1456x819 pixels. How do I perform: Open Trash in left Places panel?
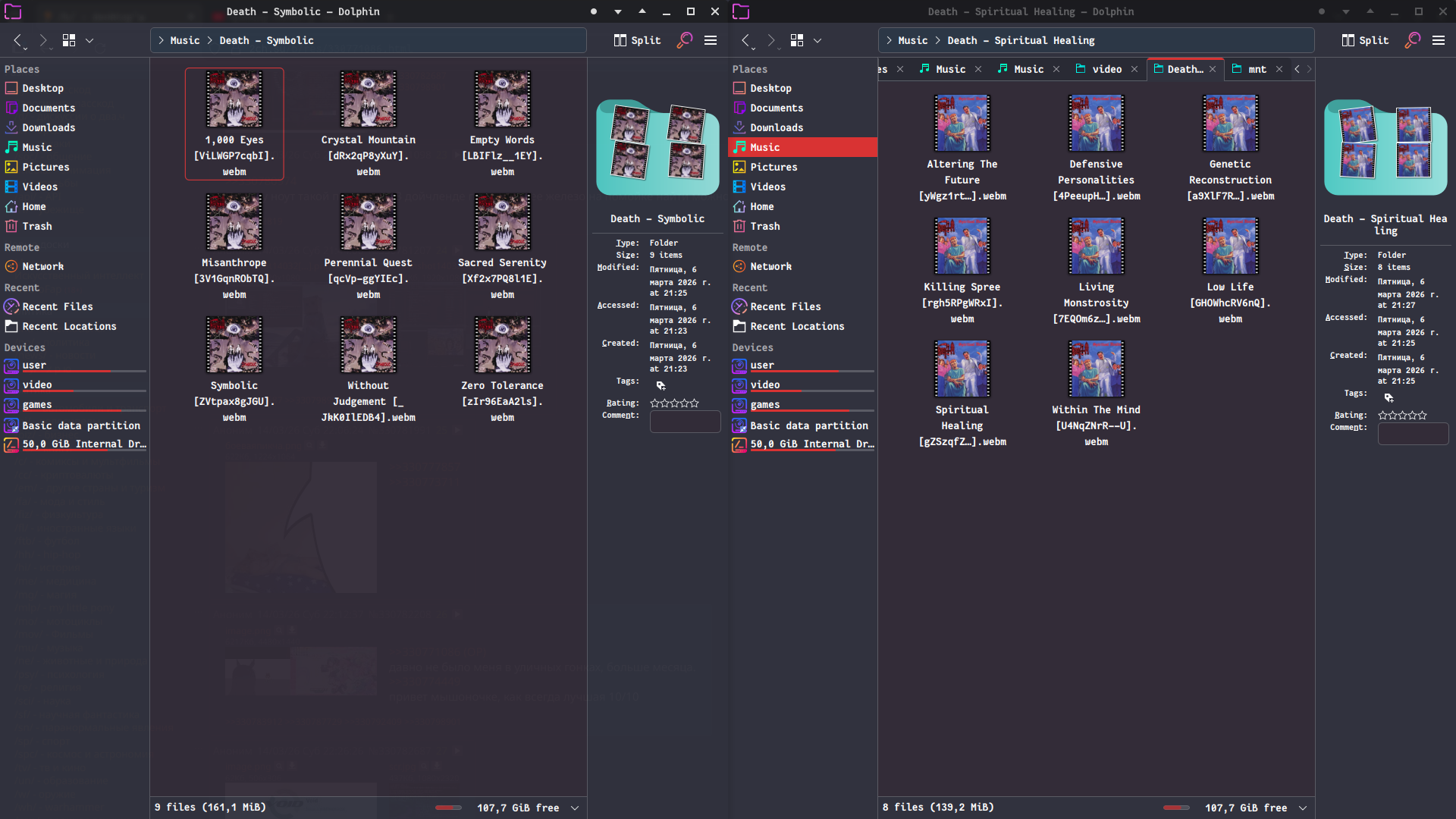[36, 226]
